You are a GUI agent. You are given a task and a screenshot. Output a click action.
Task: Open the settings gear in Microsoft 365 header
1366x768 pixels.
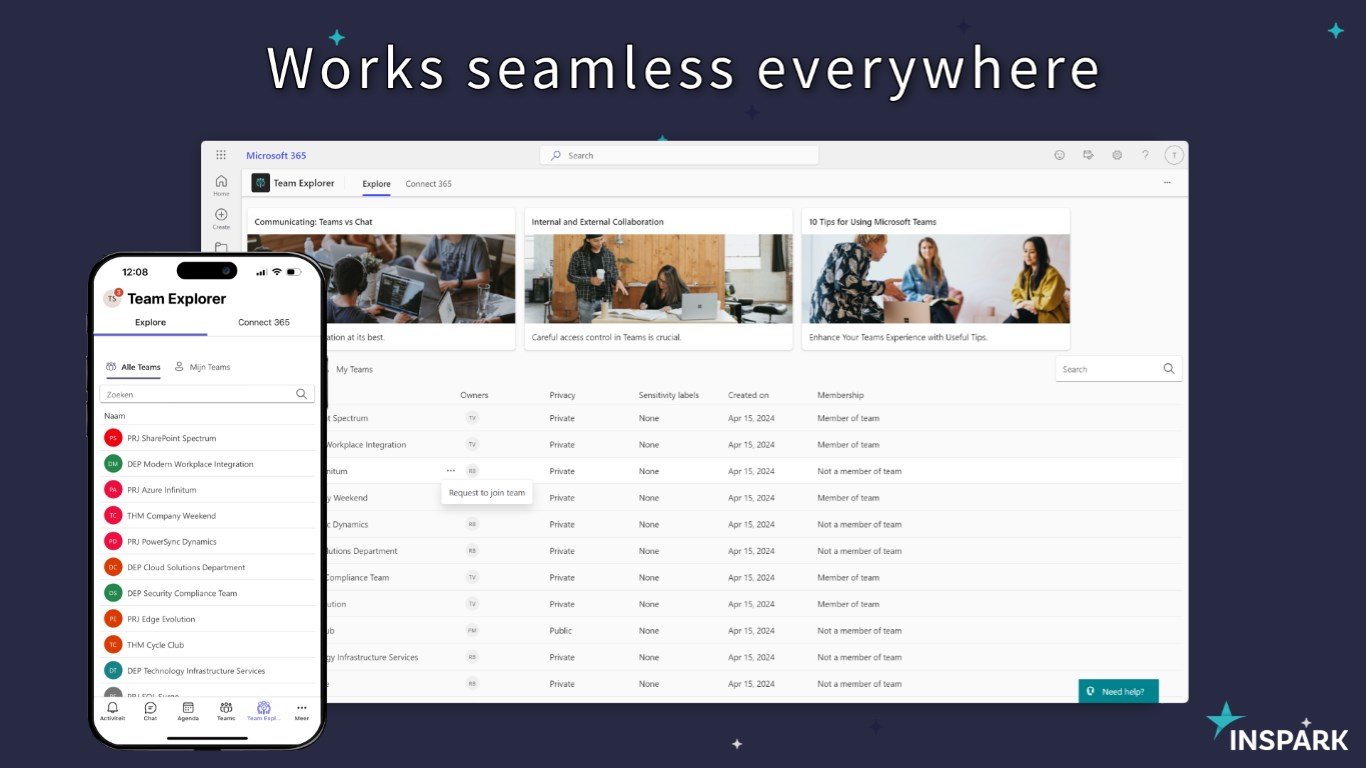(x=1117, y=155)
